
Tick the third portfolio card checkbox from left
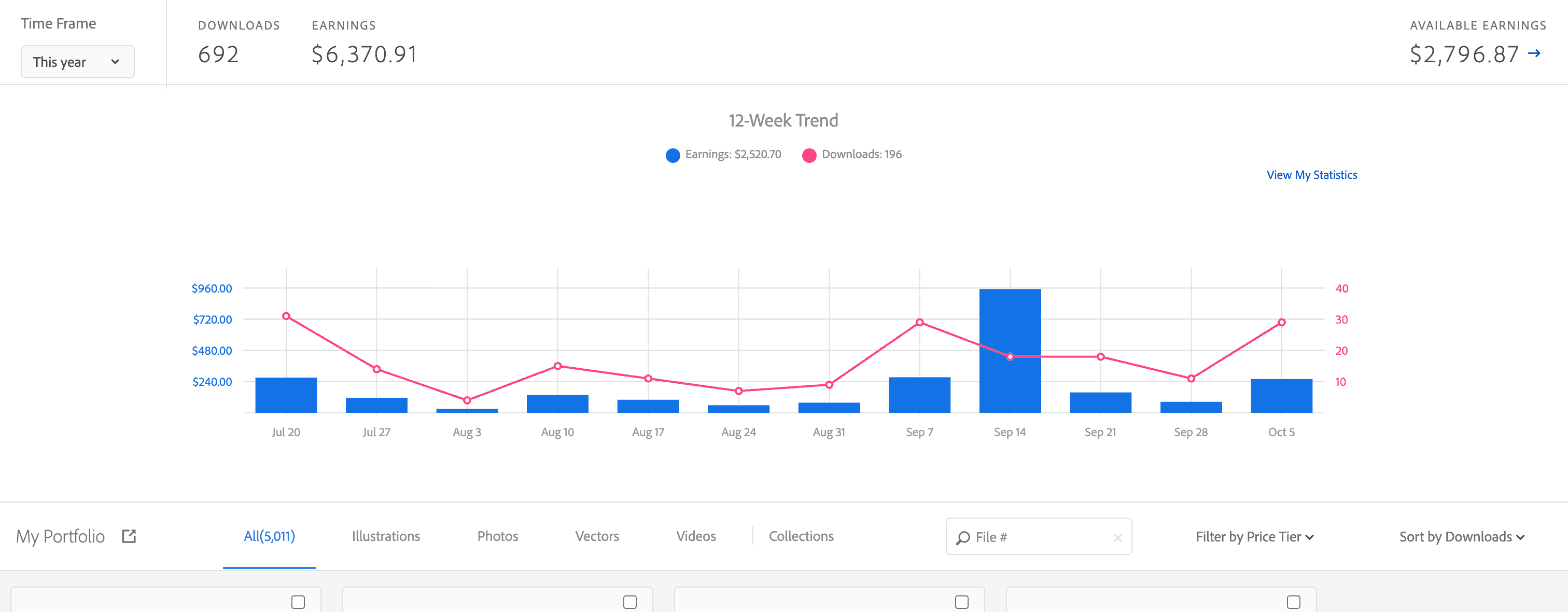pyautogui.click(x=962, y=602)
